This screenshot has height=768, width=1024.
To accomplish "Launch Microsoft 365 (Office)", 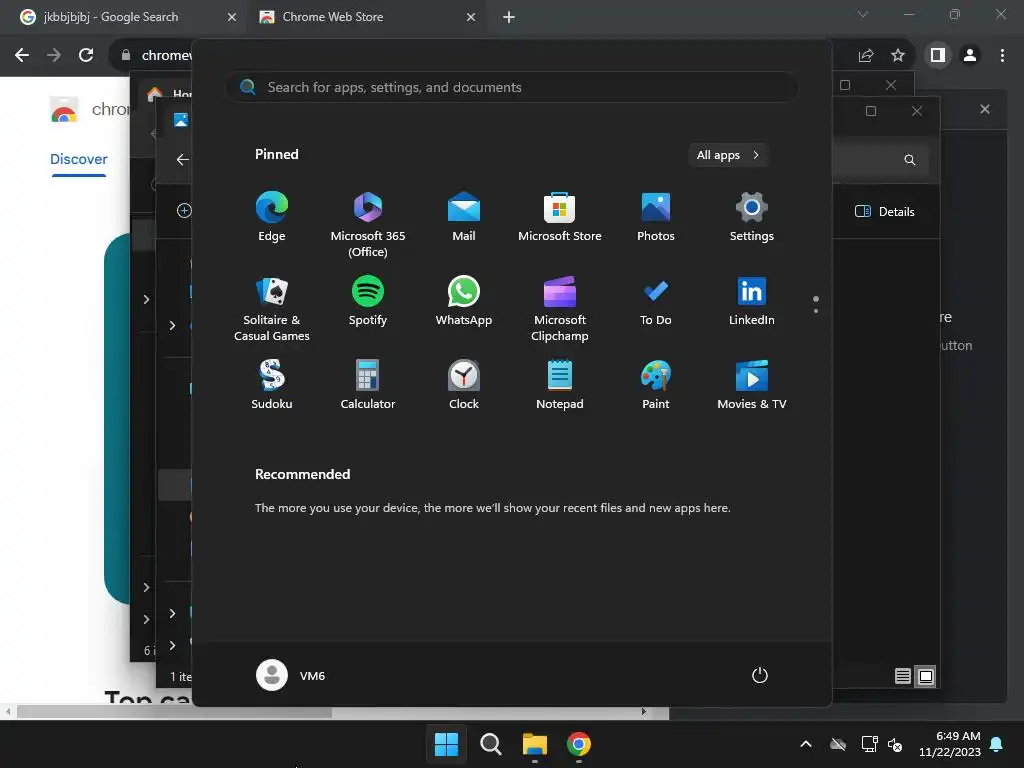I will pyautogui.click(x=368, y=225).
